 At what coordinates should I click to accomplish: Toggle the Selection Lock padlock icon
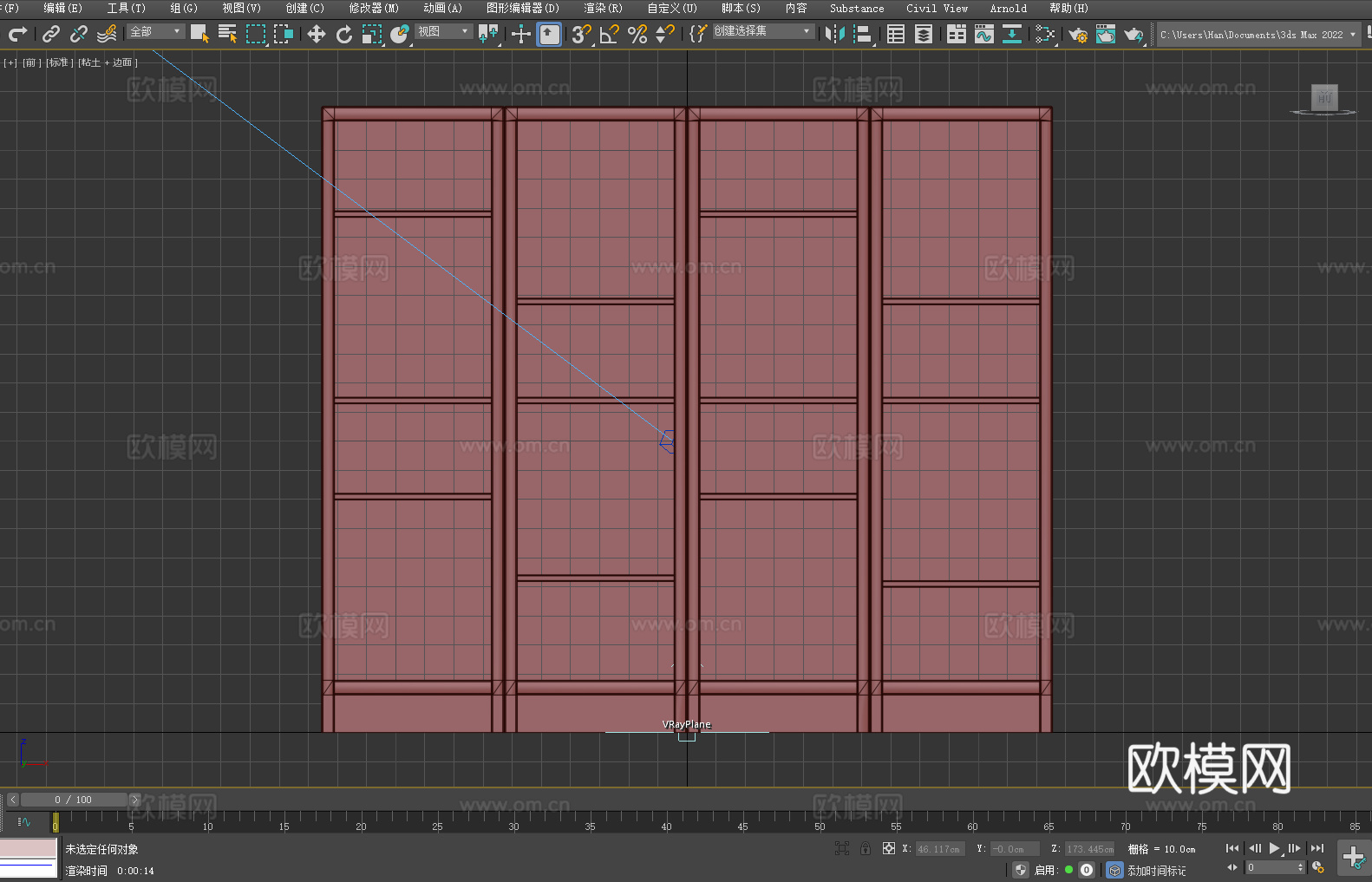(866, 848)
